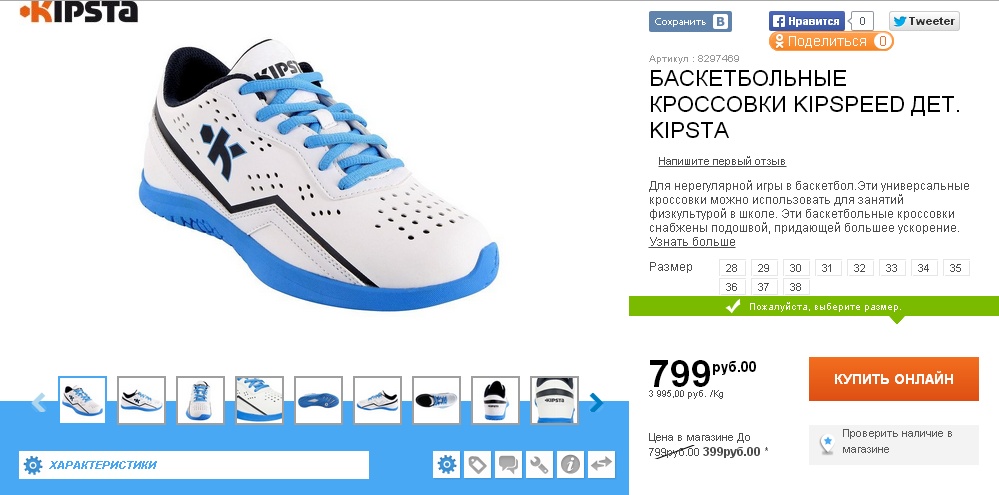Save product to VK with Сохранить
The image size is (999, 495).
pos(690,22)
